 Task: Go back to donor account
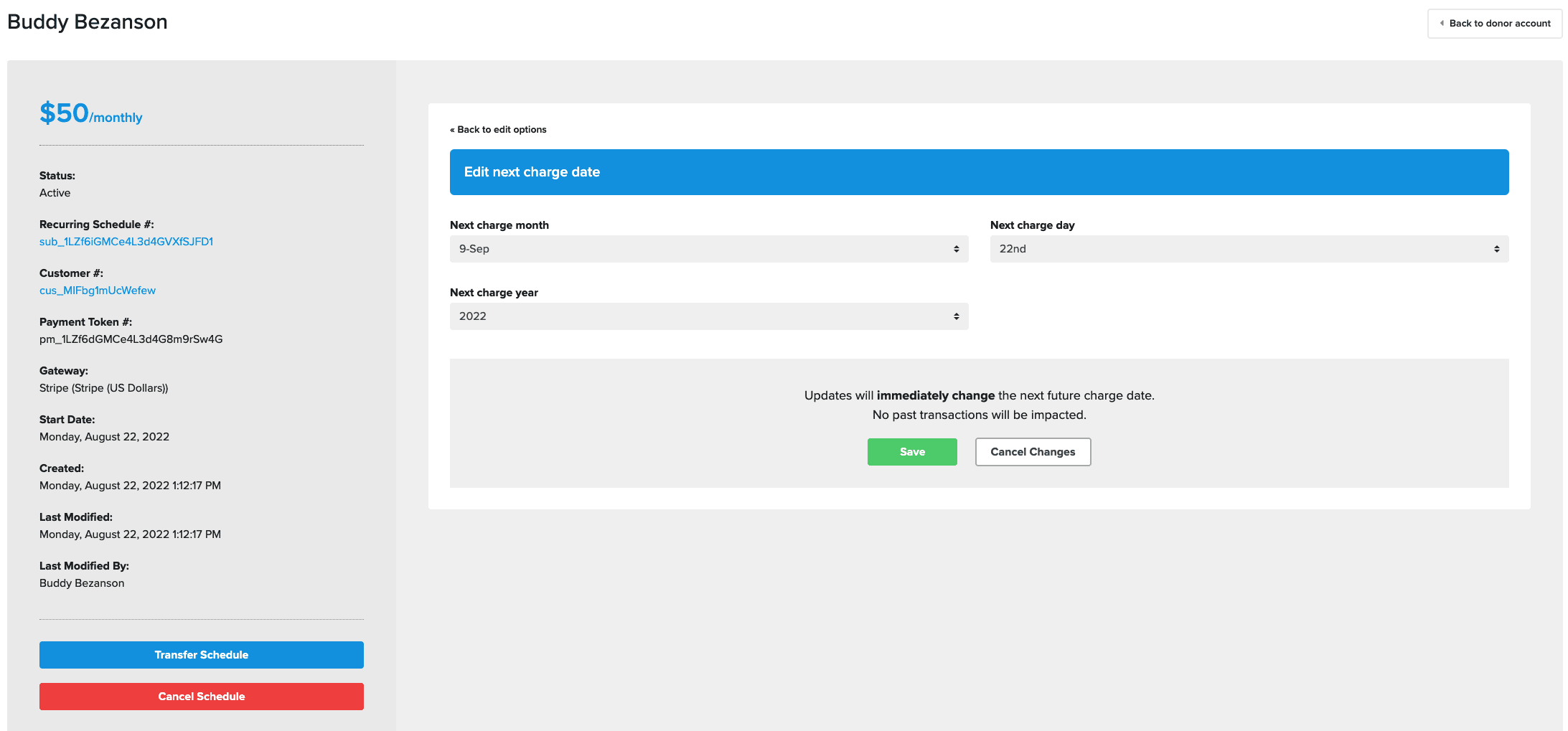[x=1499, y=24]
